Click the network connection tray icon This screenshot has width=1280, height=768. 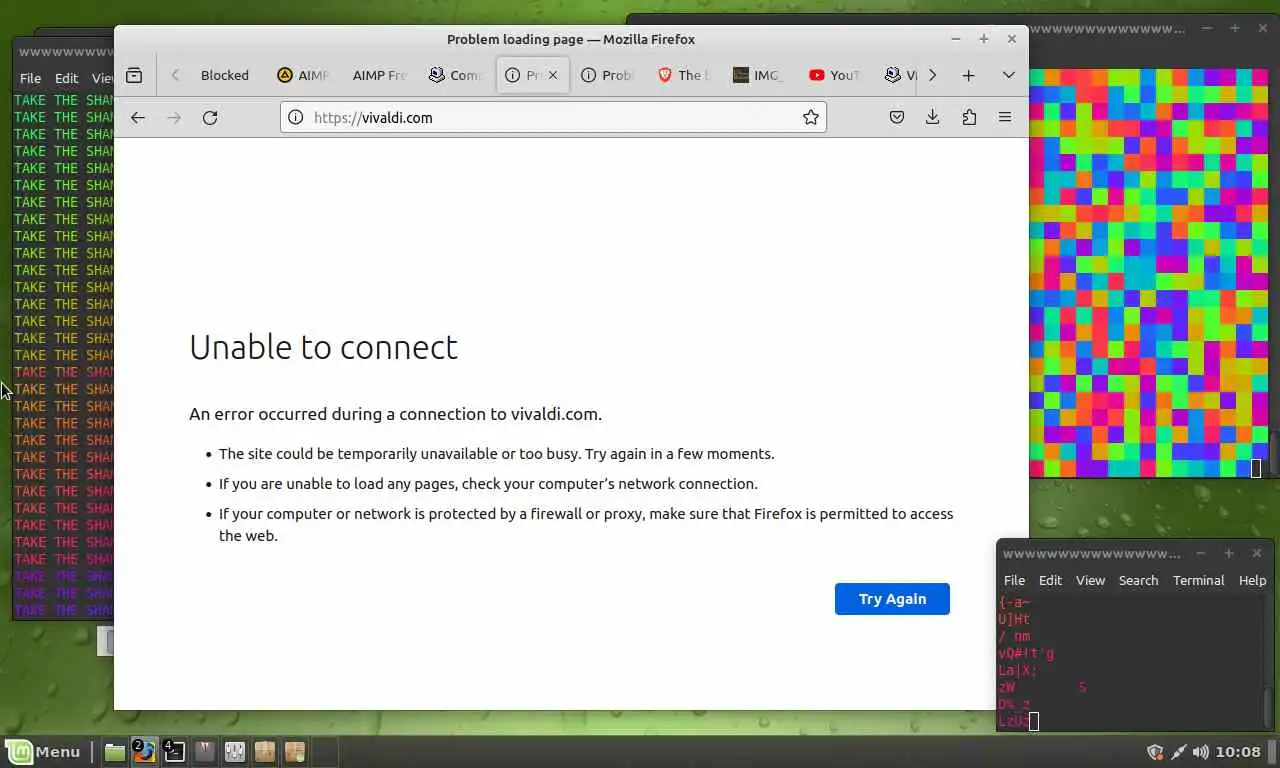pyautogui.click(x=1178, y=752)
